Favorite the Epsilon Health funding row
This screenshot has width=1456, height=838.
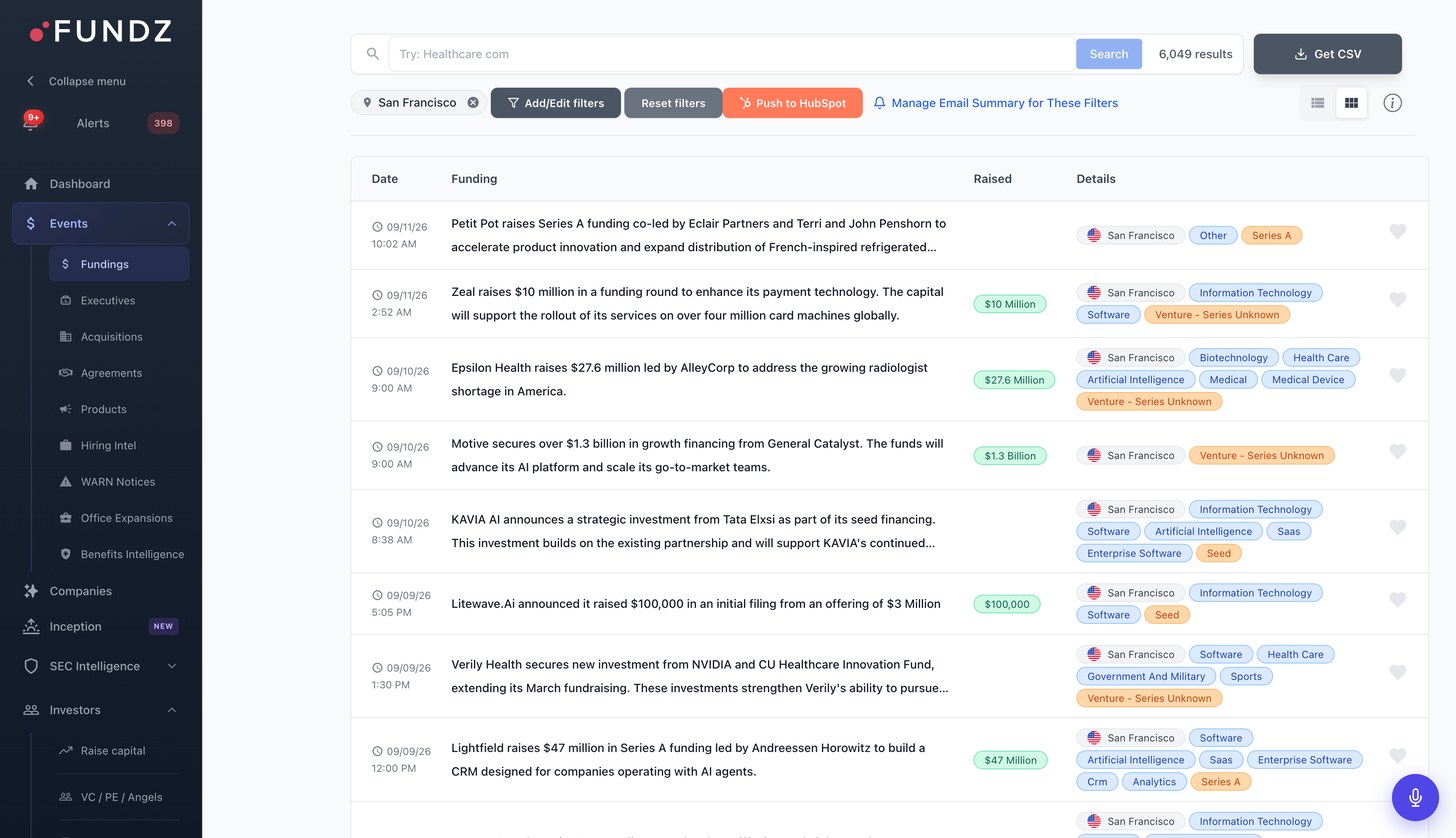point(1398,375)
